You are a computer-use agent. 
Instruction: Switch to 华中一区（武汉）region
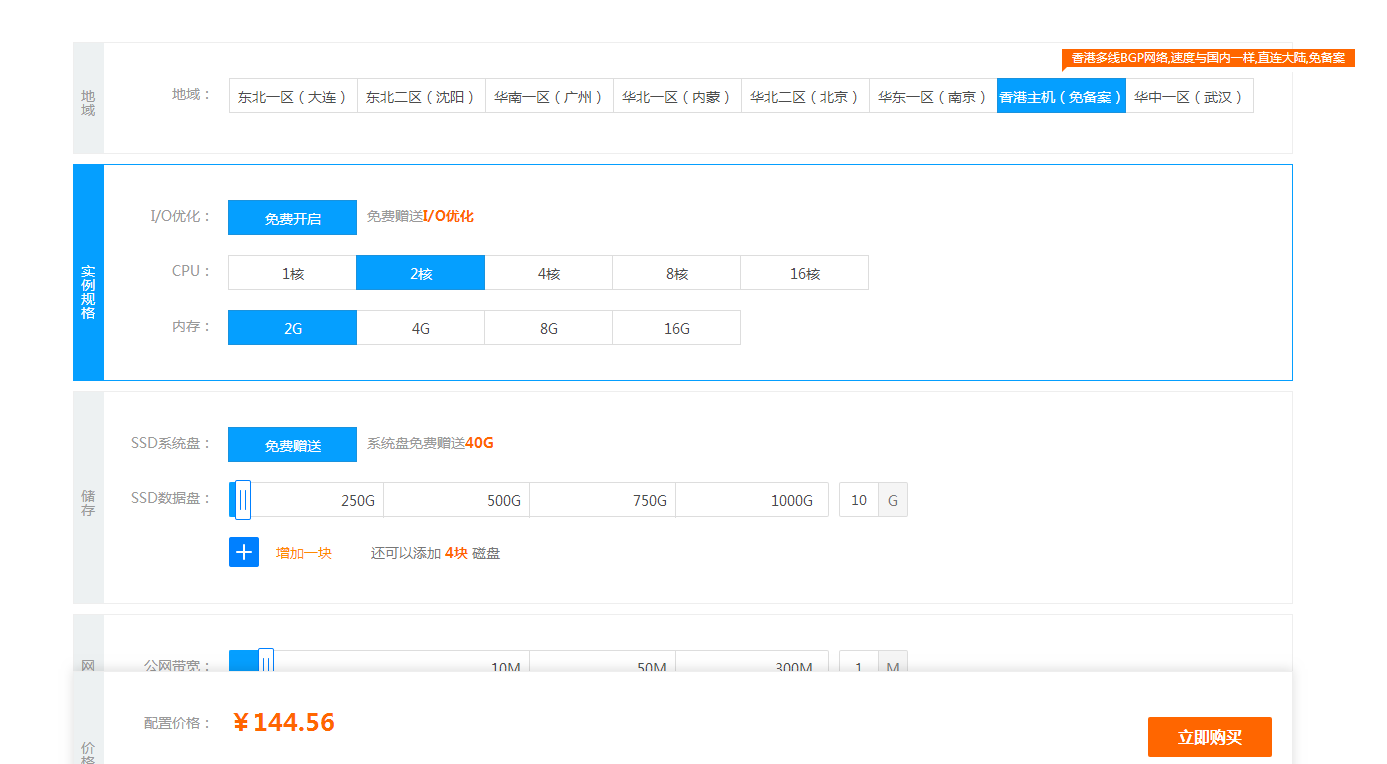tap(1191, 96)
